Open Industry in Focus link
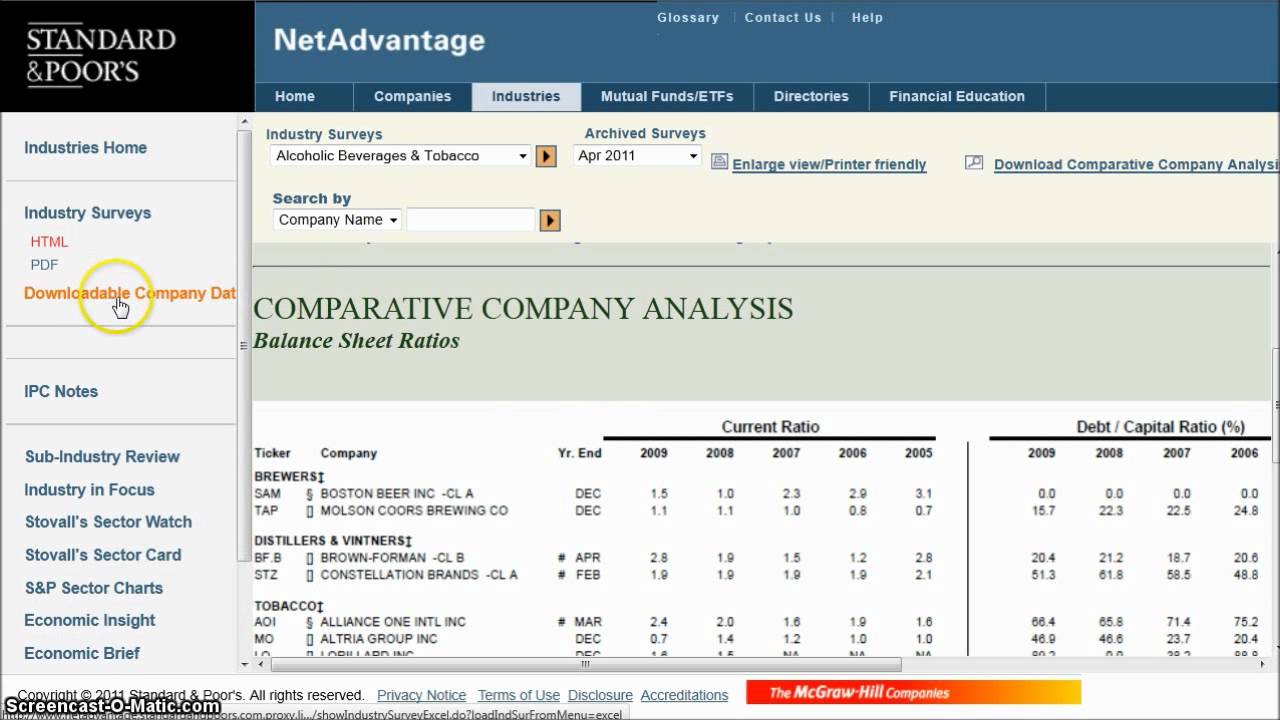The height and width of the screenshot is (720, 1280). coord(89,490)
